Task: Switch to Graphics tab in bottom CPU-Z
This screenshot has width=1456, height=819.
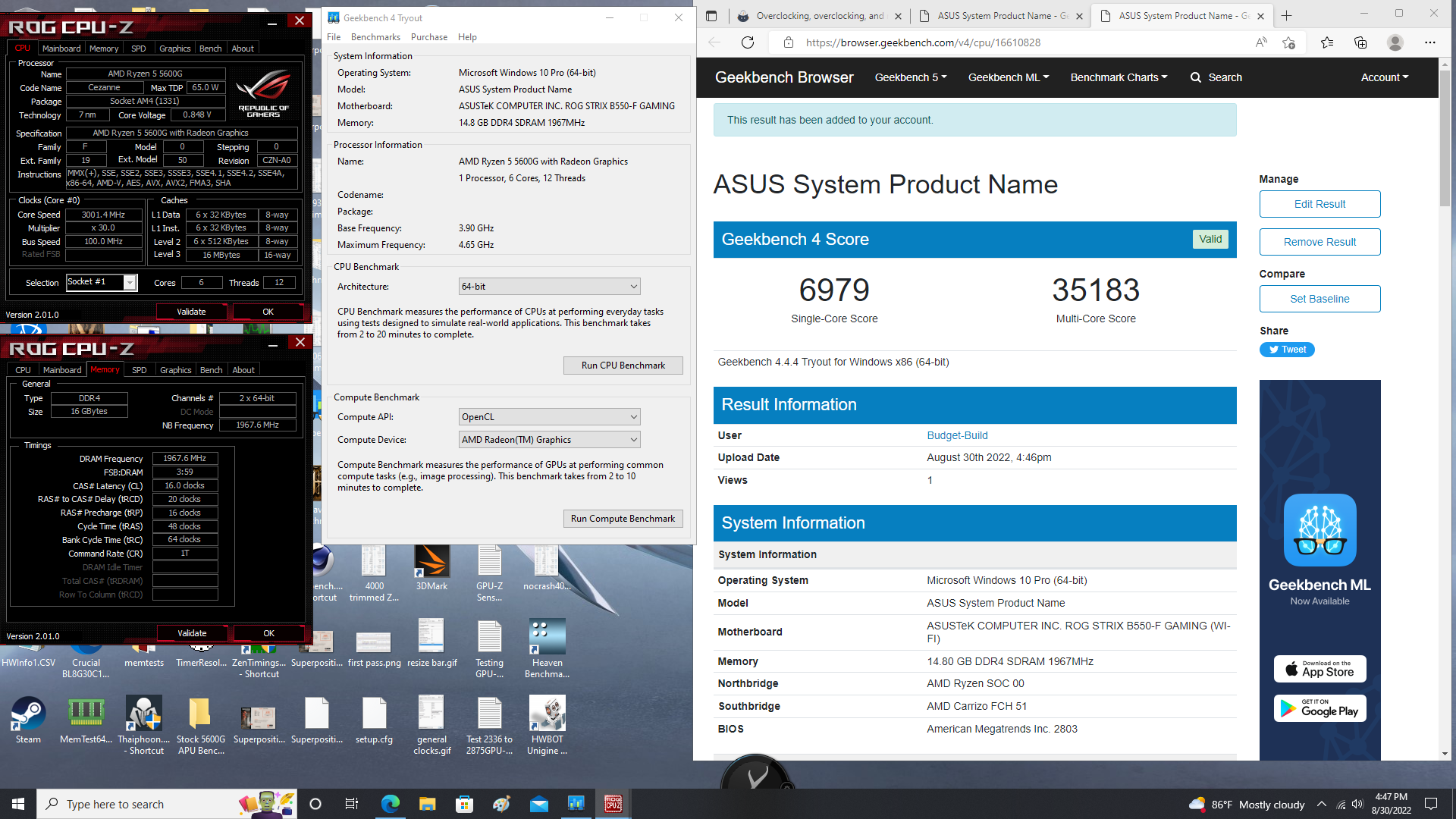Action: point(175,370)
